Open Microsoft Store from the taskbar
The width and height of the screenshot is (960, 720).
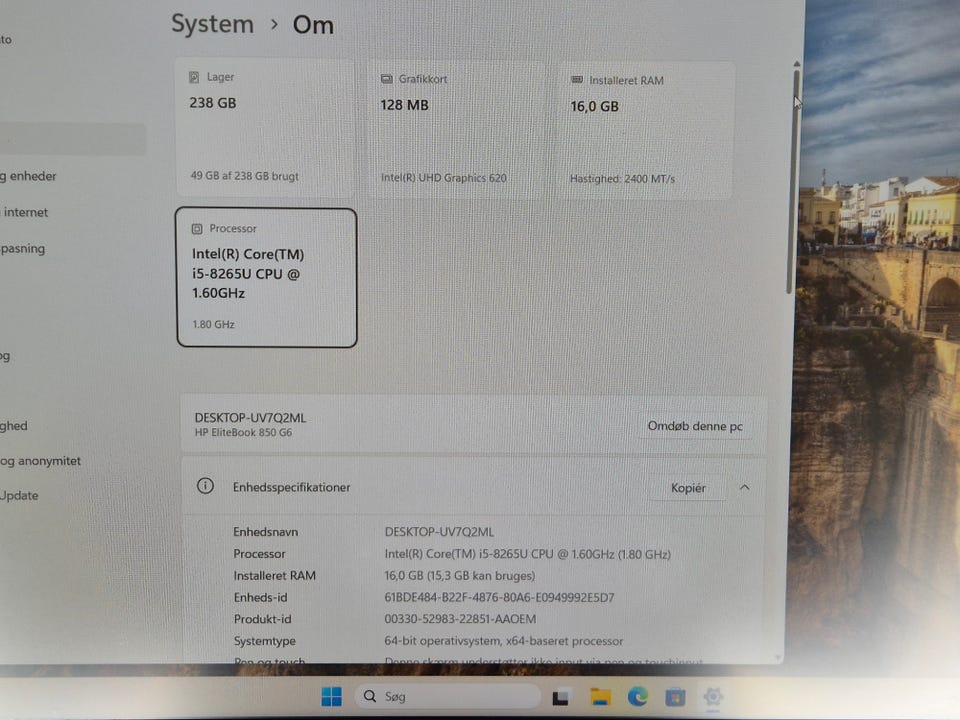tap(675, 697)
